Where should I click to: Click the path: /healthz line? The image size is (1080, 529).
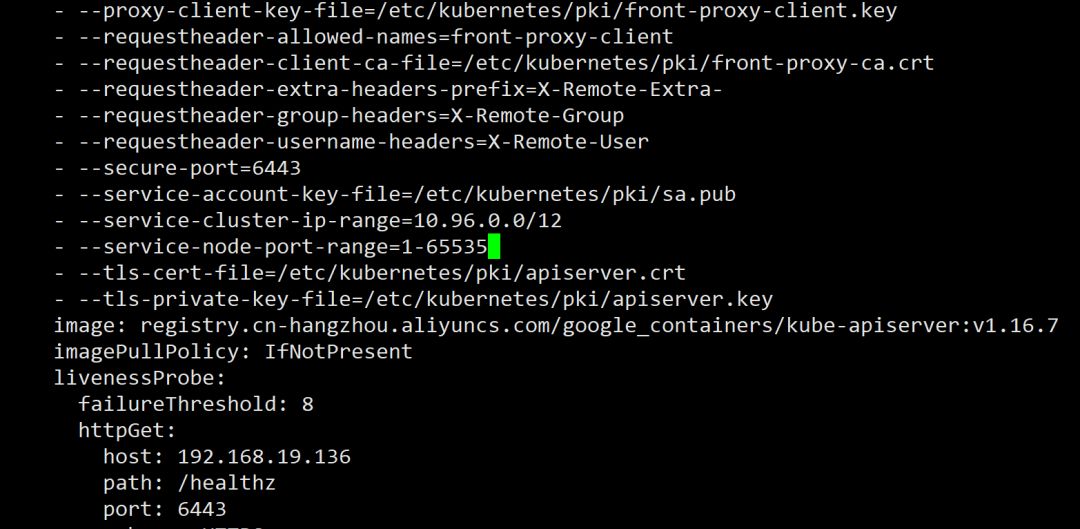pyautogui.click(x=189, y=484)
